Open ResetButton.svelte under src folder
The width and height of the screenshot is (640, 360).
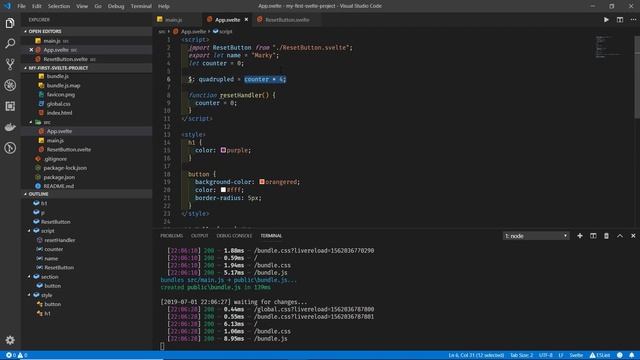pyautogui.click(x=69, y=149)
